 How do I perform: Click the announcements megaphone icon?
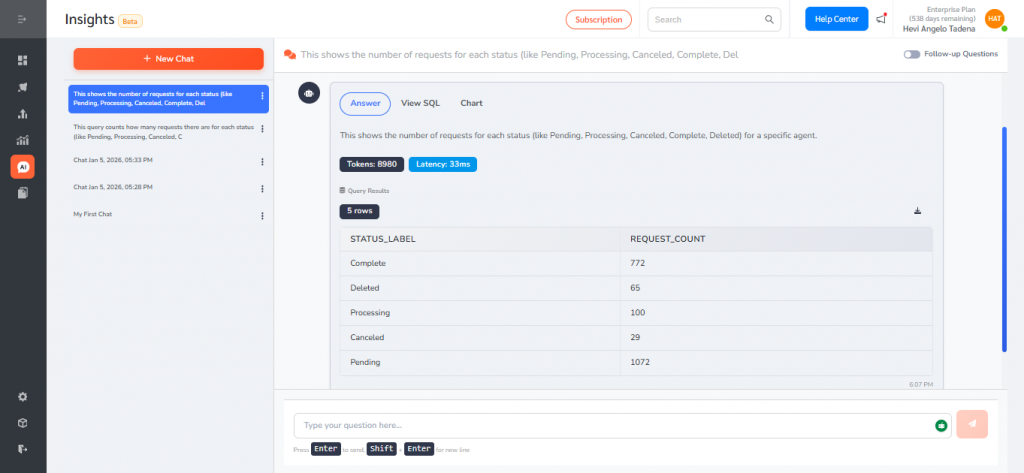(880, 19)
